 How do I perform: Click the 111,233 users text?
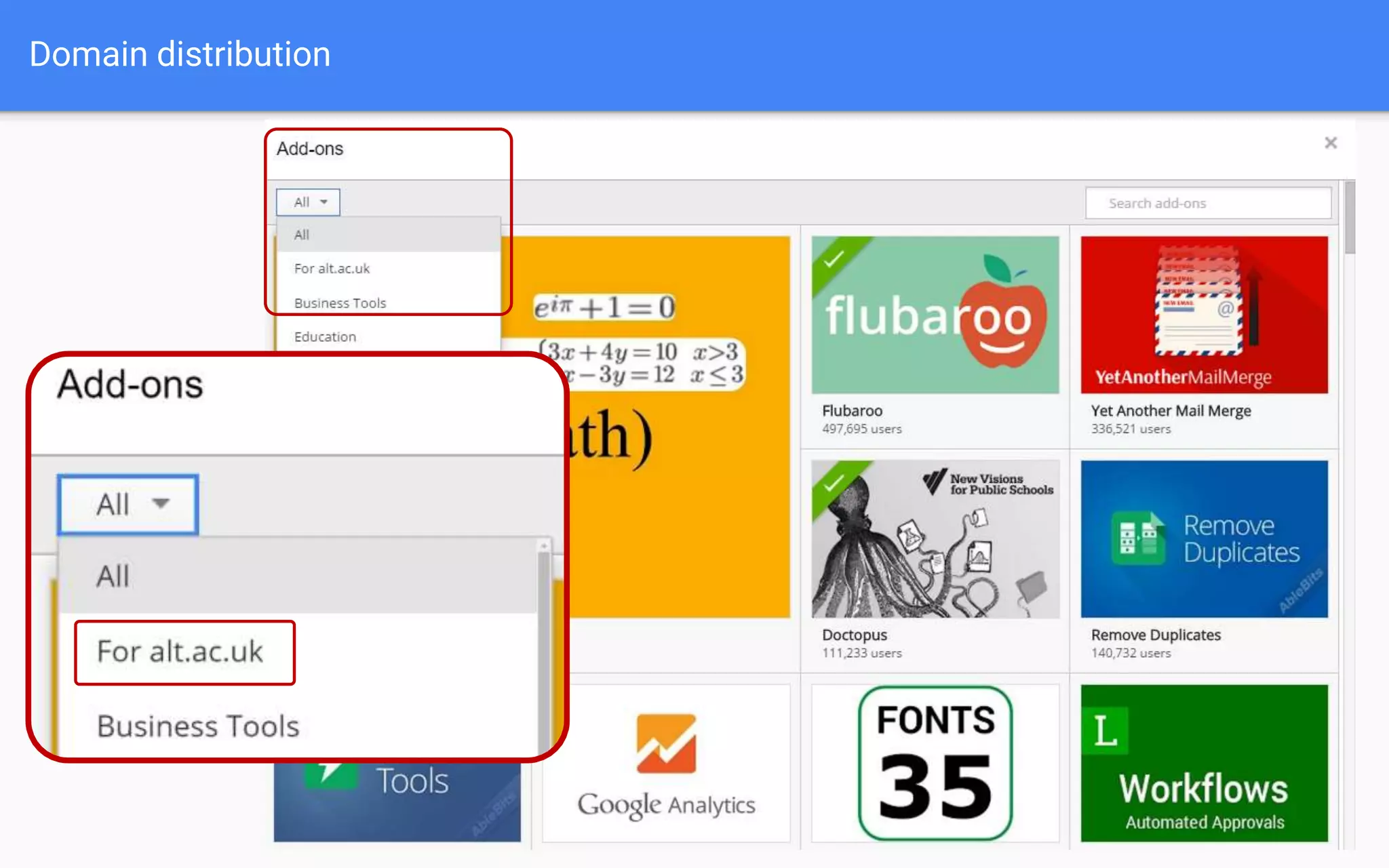(x=861, y=654)
